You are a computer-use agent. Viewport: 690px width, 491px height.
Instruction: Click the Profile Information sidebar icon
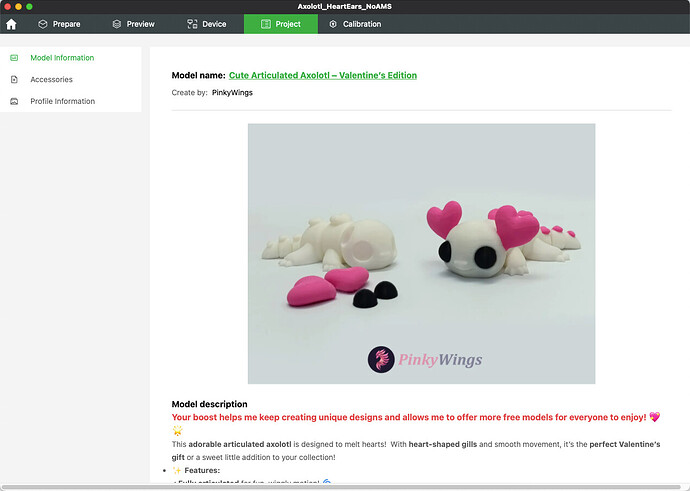[x=14, y=101]
